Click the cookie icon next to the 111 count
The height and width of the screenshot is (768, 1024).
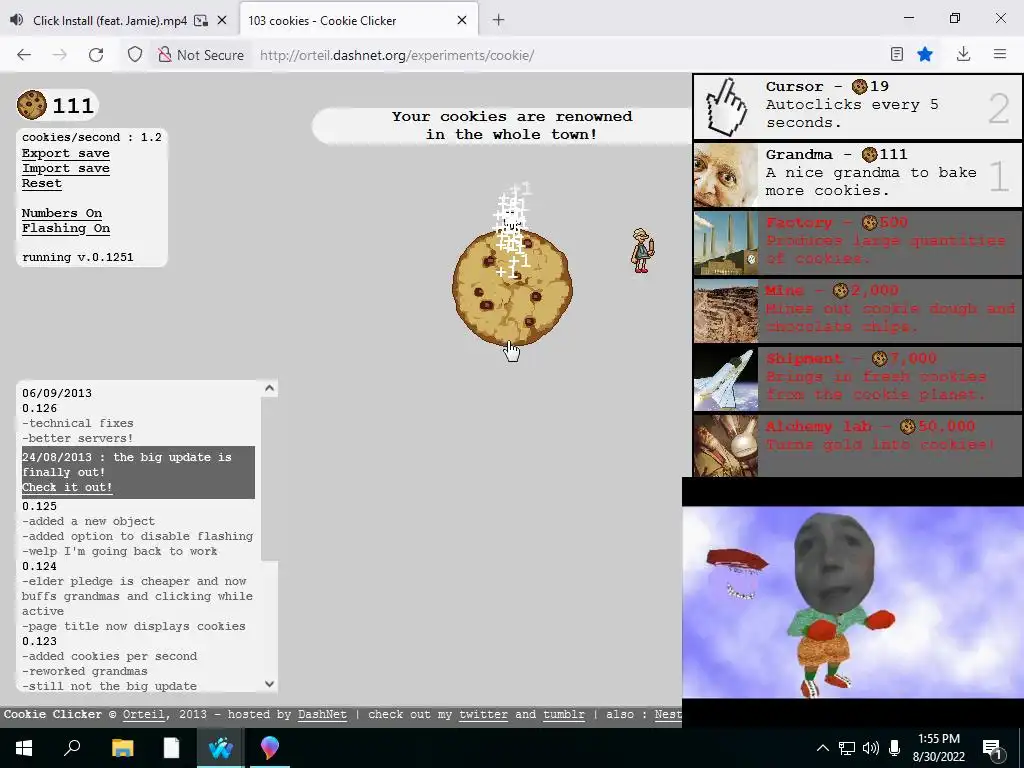click(x=32, y=104)
